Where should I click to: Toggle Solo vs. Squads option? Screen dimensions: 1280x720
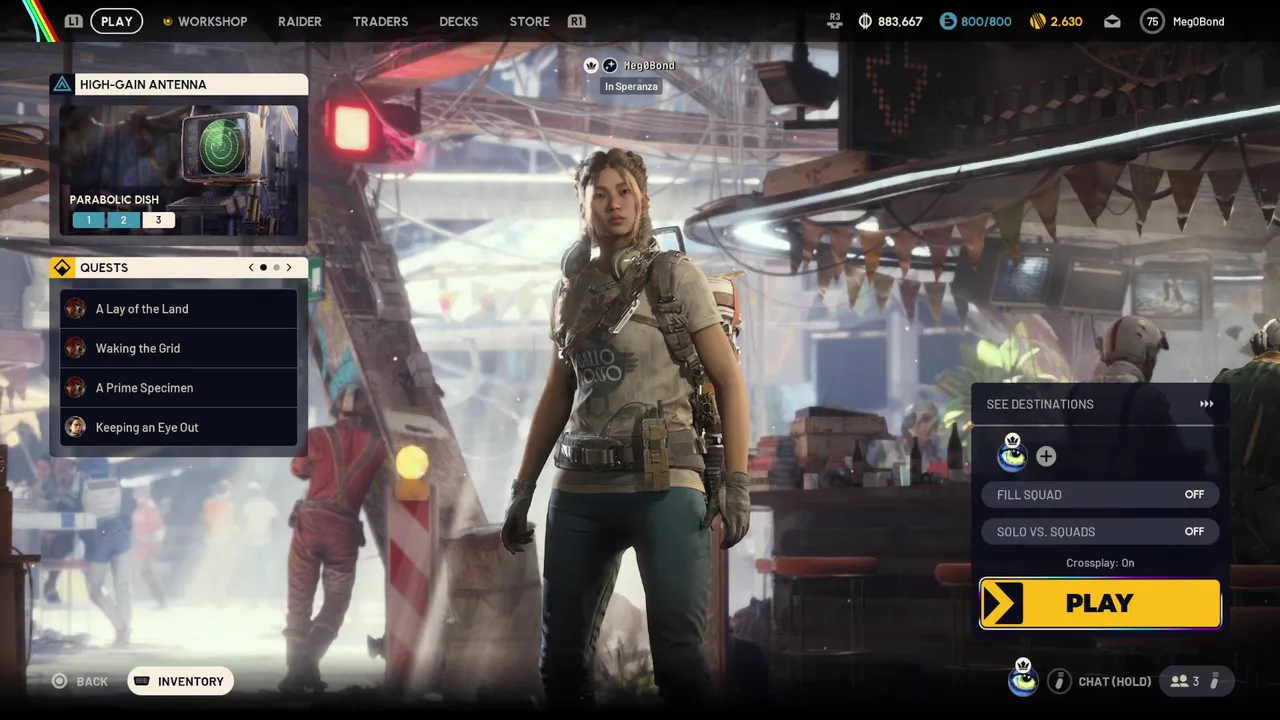coord(1100,531)
